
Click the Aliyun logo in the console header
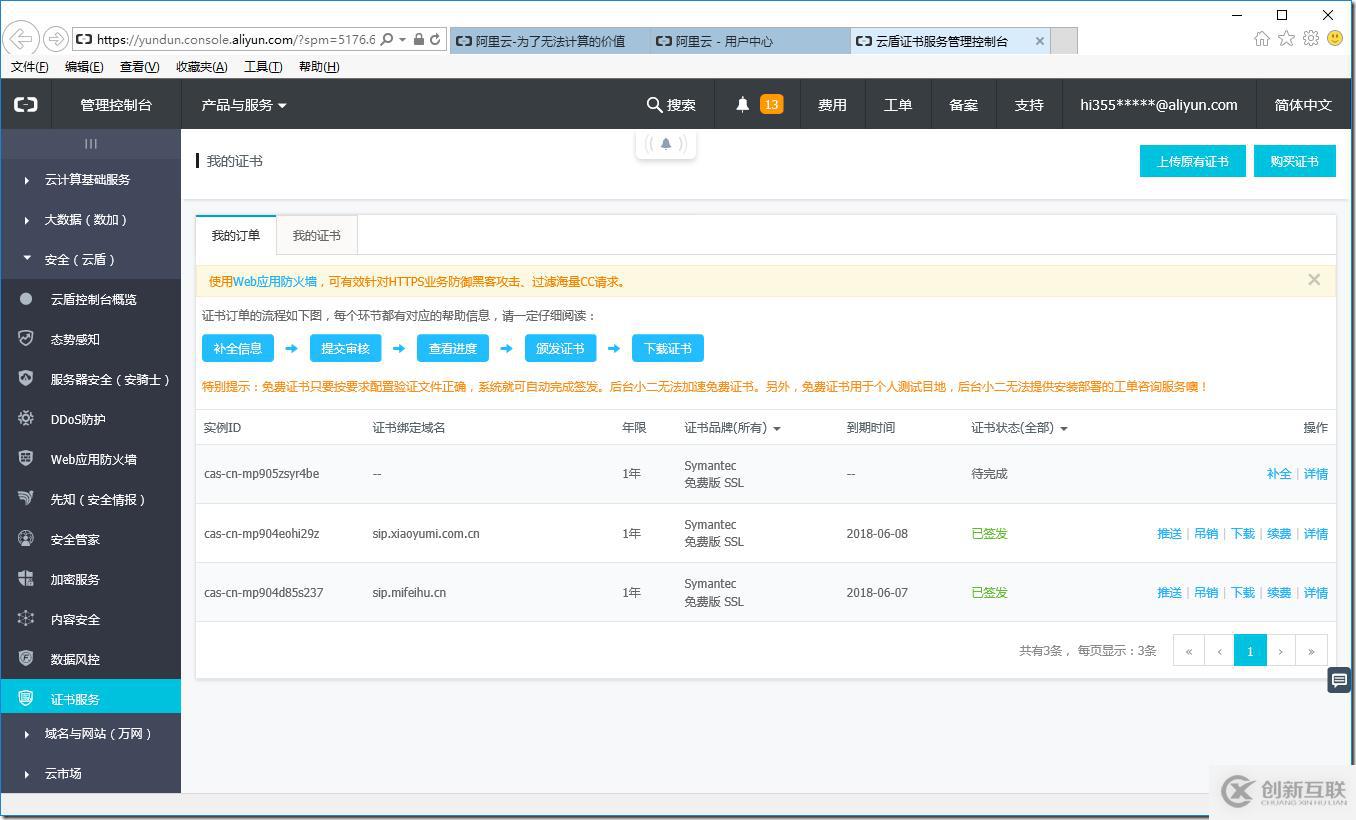[x=26, y=104]
